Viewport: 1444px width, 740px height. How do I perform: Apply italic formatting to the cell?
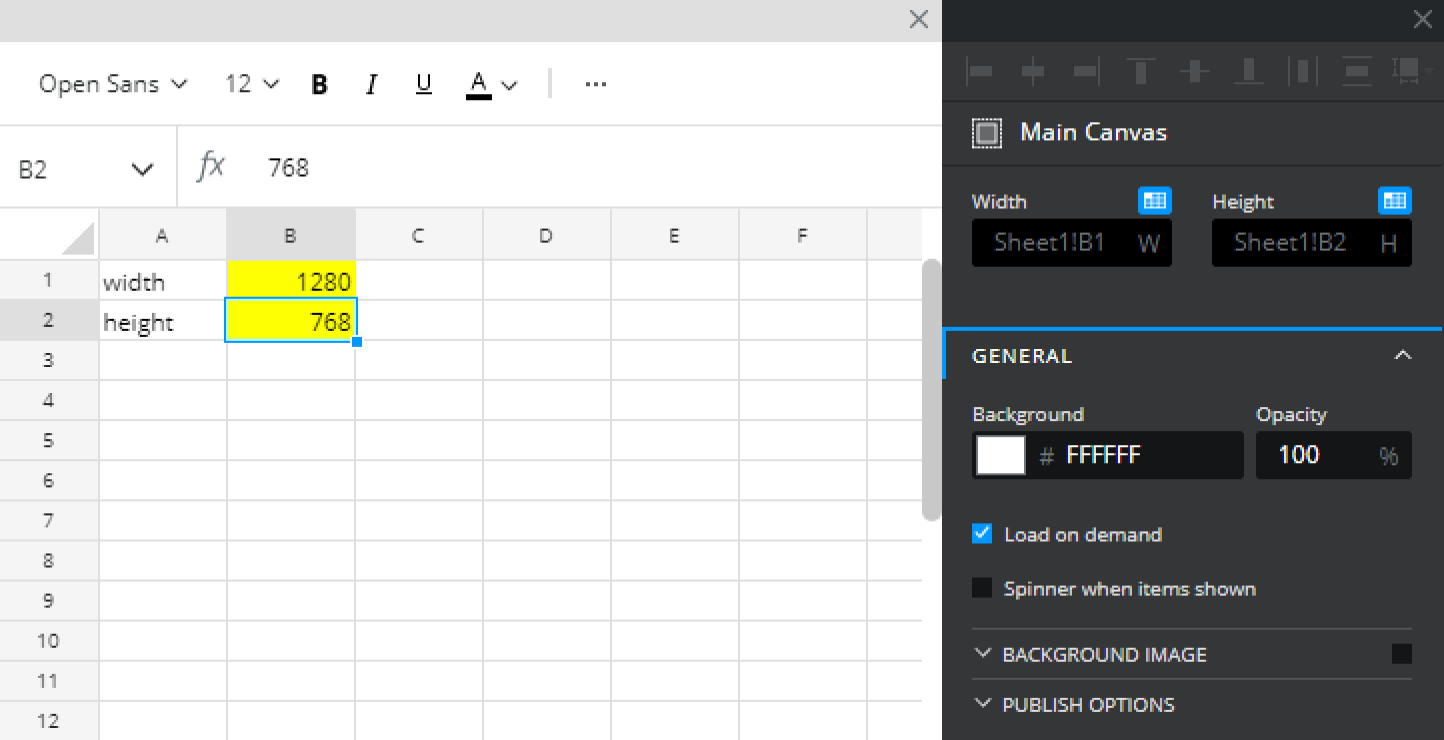point(371,85)
